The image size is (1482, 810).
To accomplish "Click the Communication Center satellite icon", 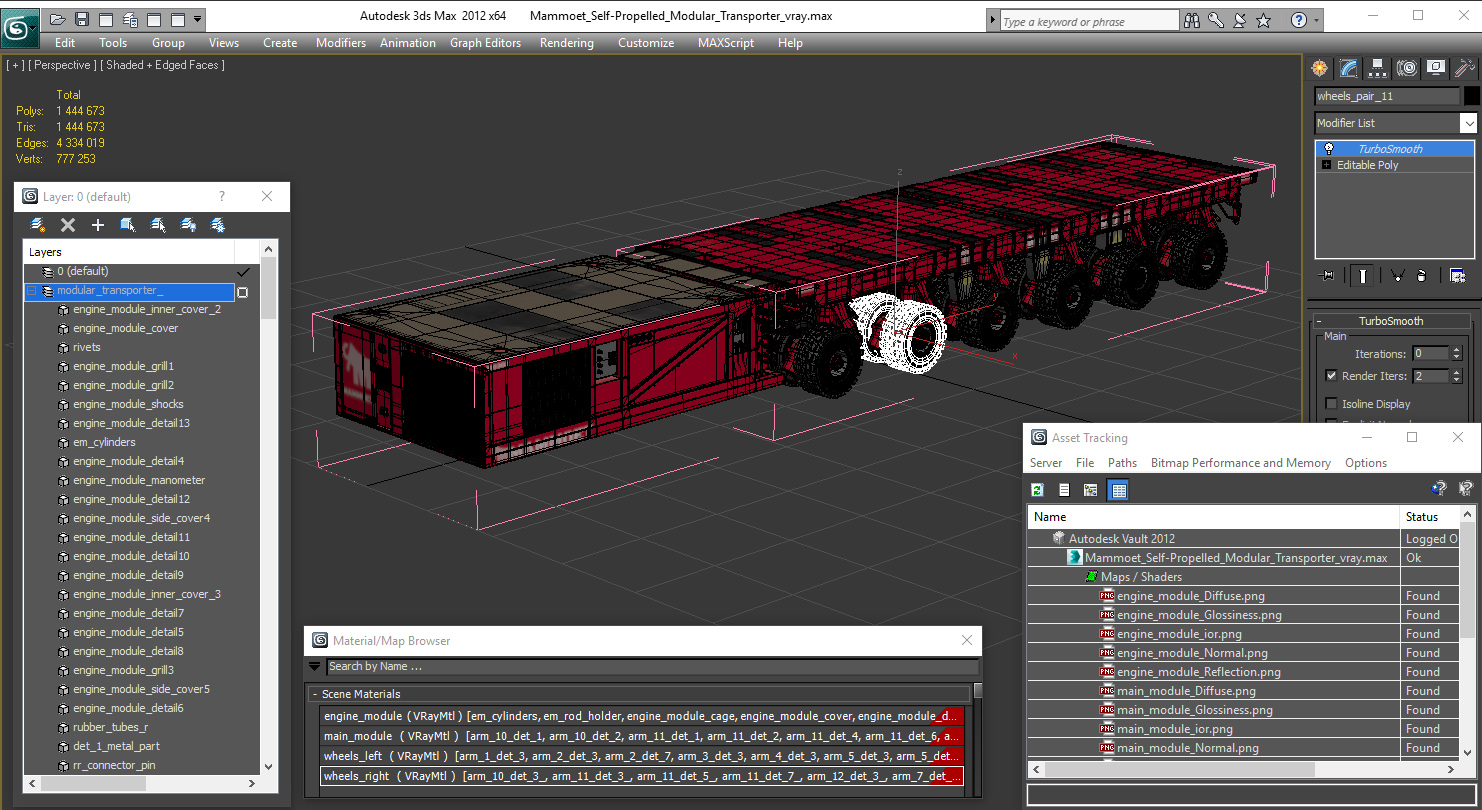I will click(x=1240, y=20).
